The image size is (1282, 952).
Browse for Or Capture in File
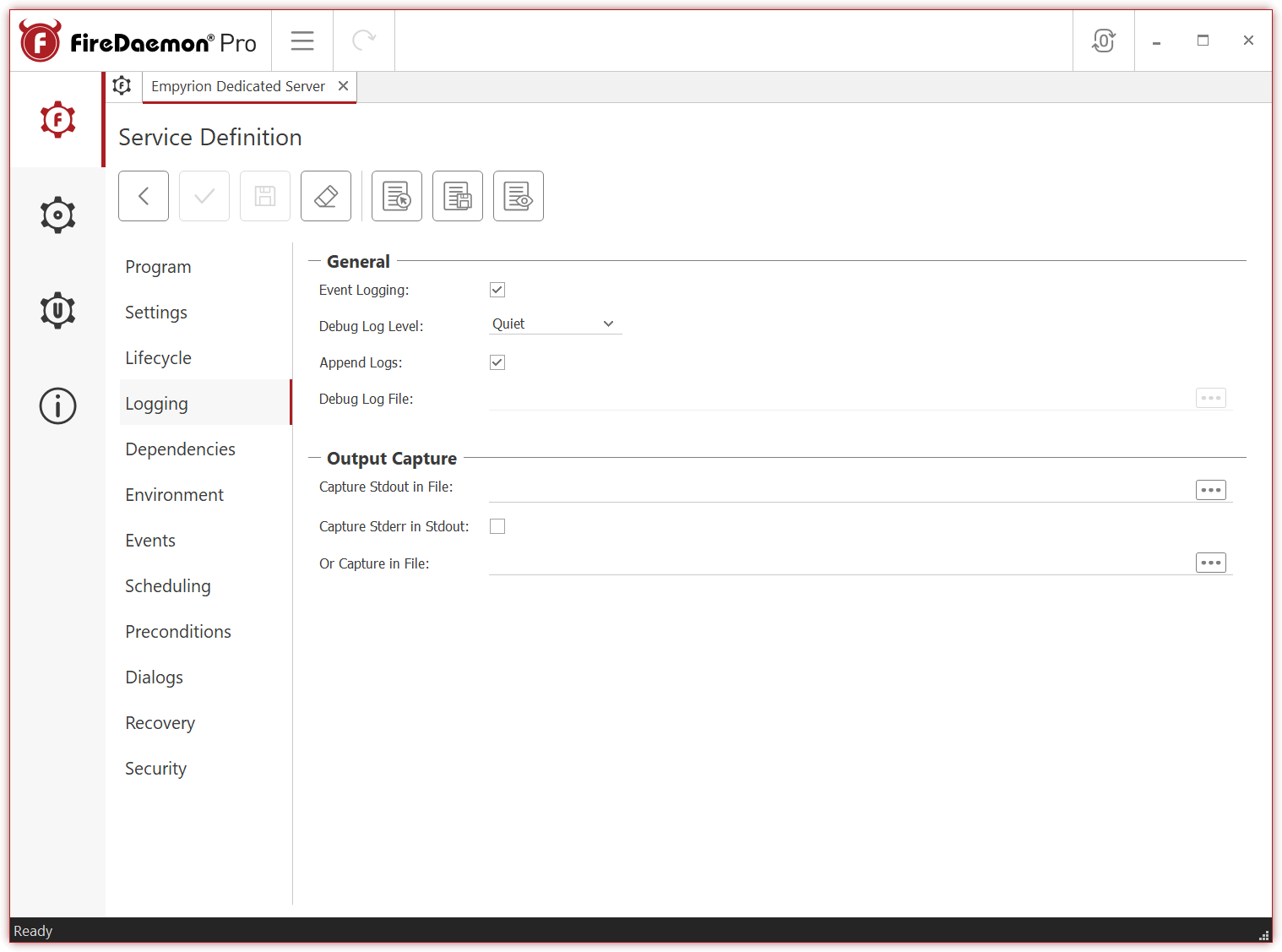(1211, 563)
